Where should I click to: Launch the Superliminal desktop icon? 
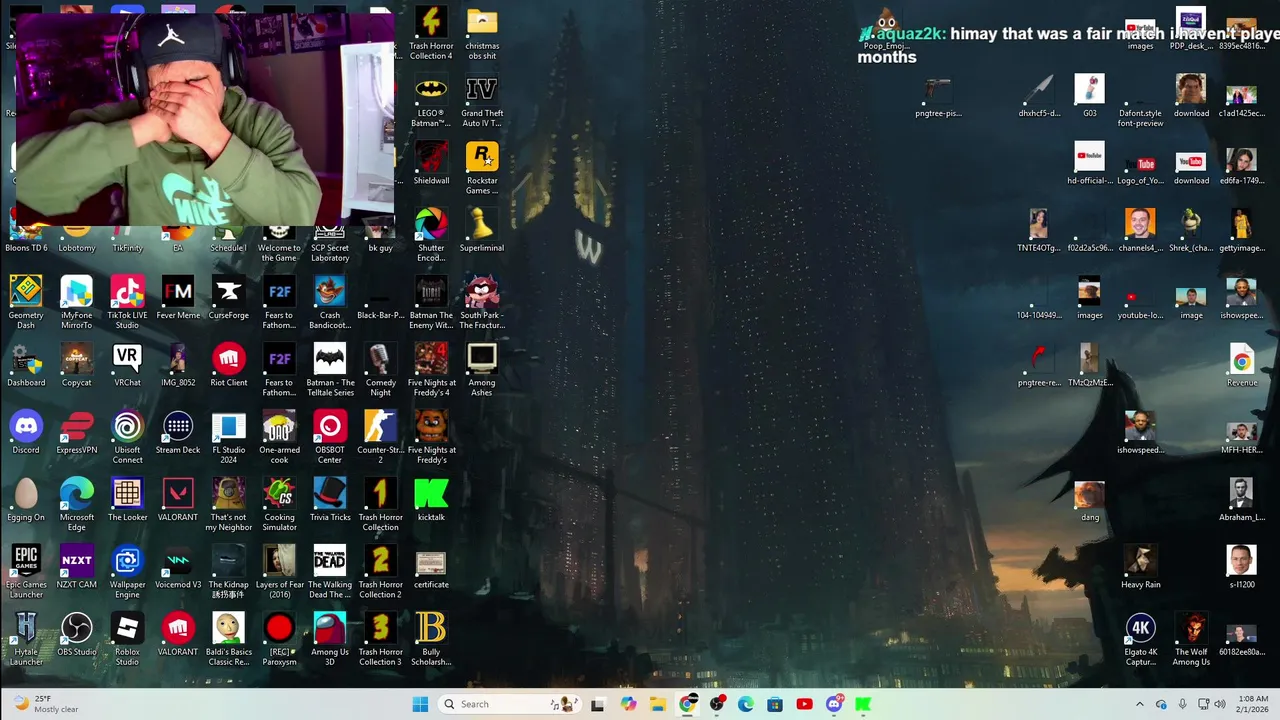482,230
